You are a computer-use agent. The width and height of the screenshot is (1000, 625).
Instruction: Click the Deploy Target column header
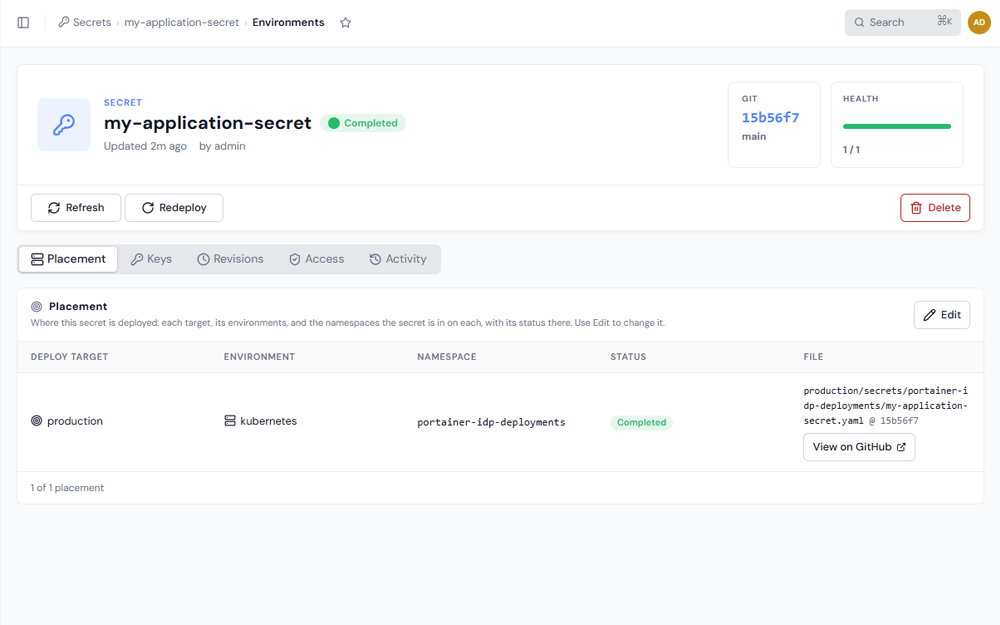(70, 357)
